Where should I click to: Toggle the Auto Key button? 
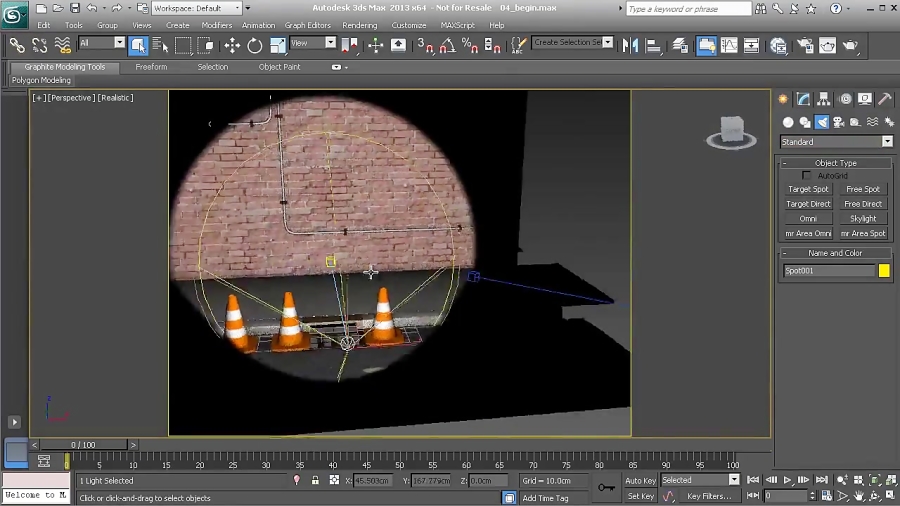click(x=640, y=481)
